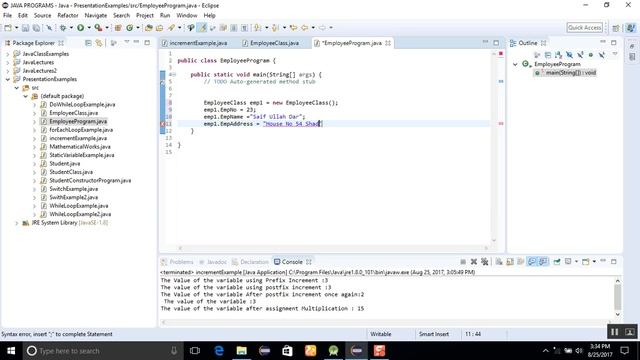The image size is (640, 360).
Task: Click the New Java Package icon
Action: (x=118, y=28)
